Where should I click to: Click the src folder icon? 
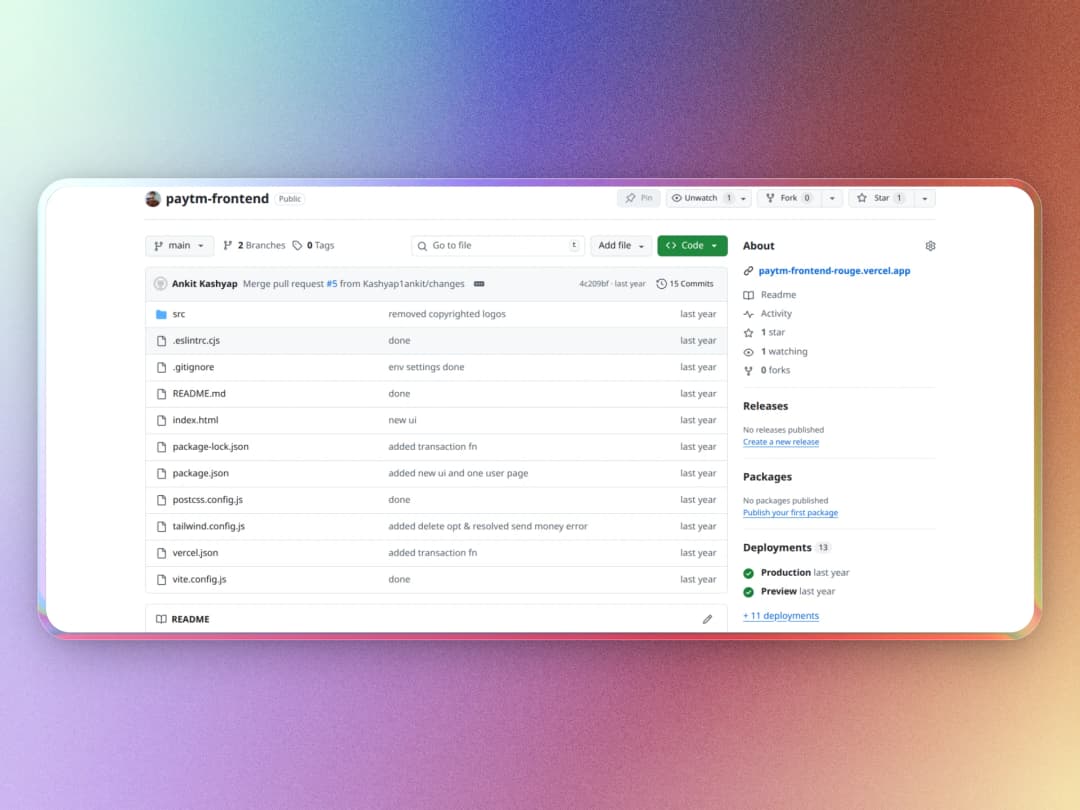(x=161, y=314)
